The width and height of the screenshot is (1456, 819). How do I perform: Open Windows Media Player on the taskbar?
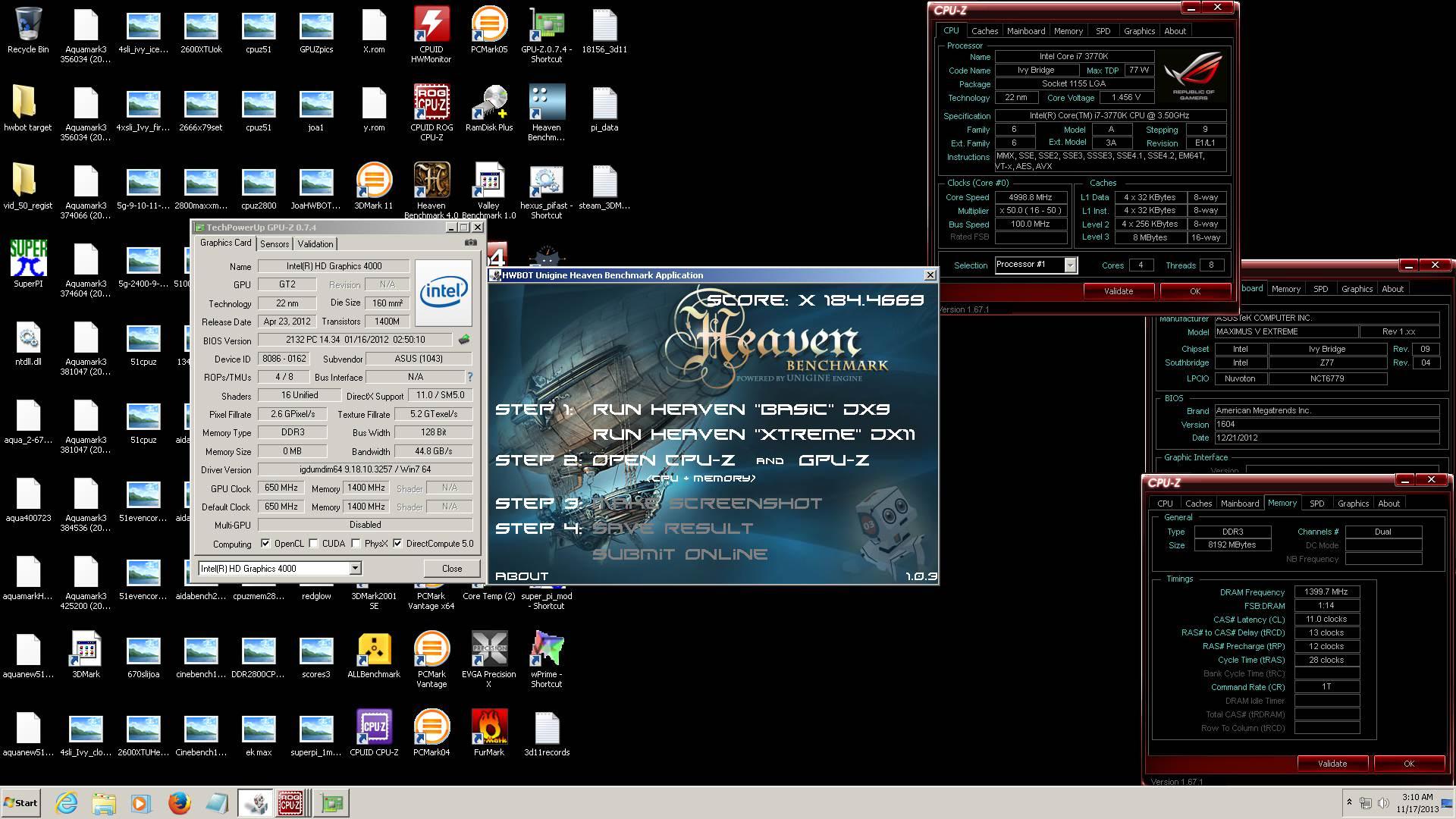click(x=141, y=803)
